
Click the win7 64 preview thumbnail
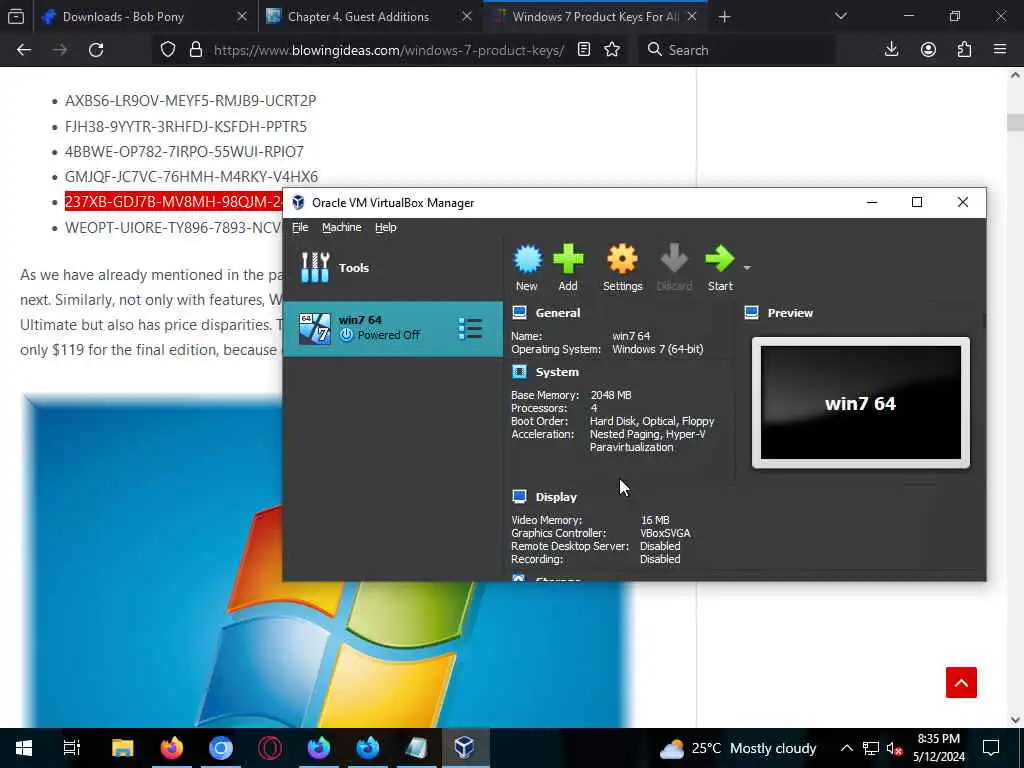[x=861, y=402]
